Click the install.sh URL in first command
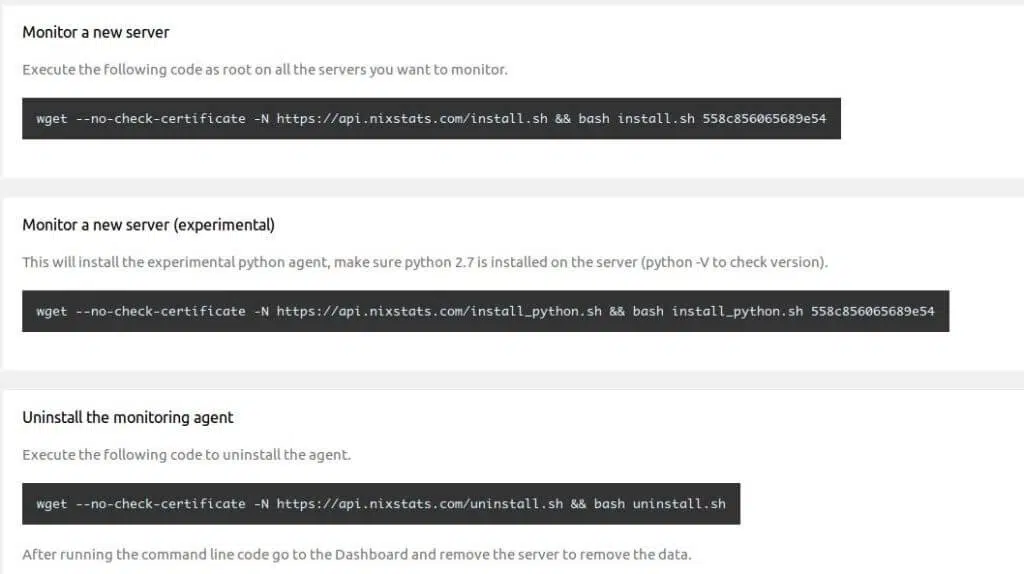The height and width of the screenshot is (574, 1024). pyautogui.click(x=412, y=118)
